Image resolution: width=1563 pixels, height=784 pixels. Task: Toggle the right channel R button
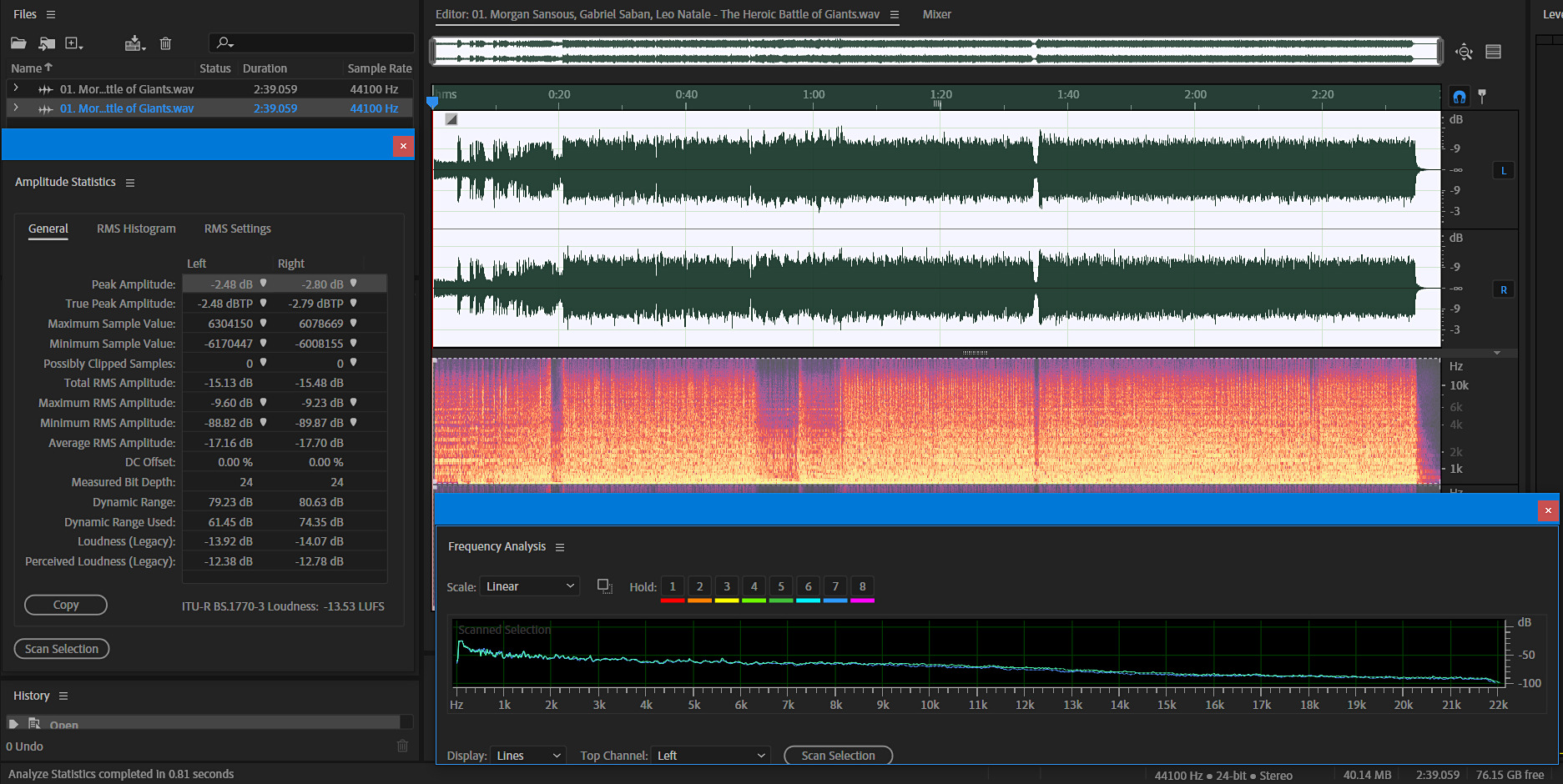[1504, 290]
